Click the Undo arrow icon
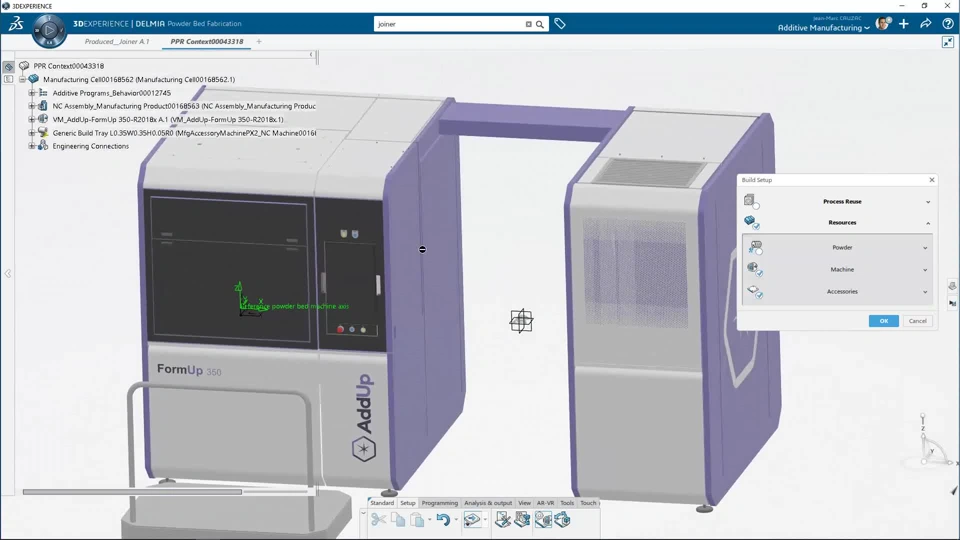 [443, 520]
